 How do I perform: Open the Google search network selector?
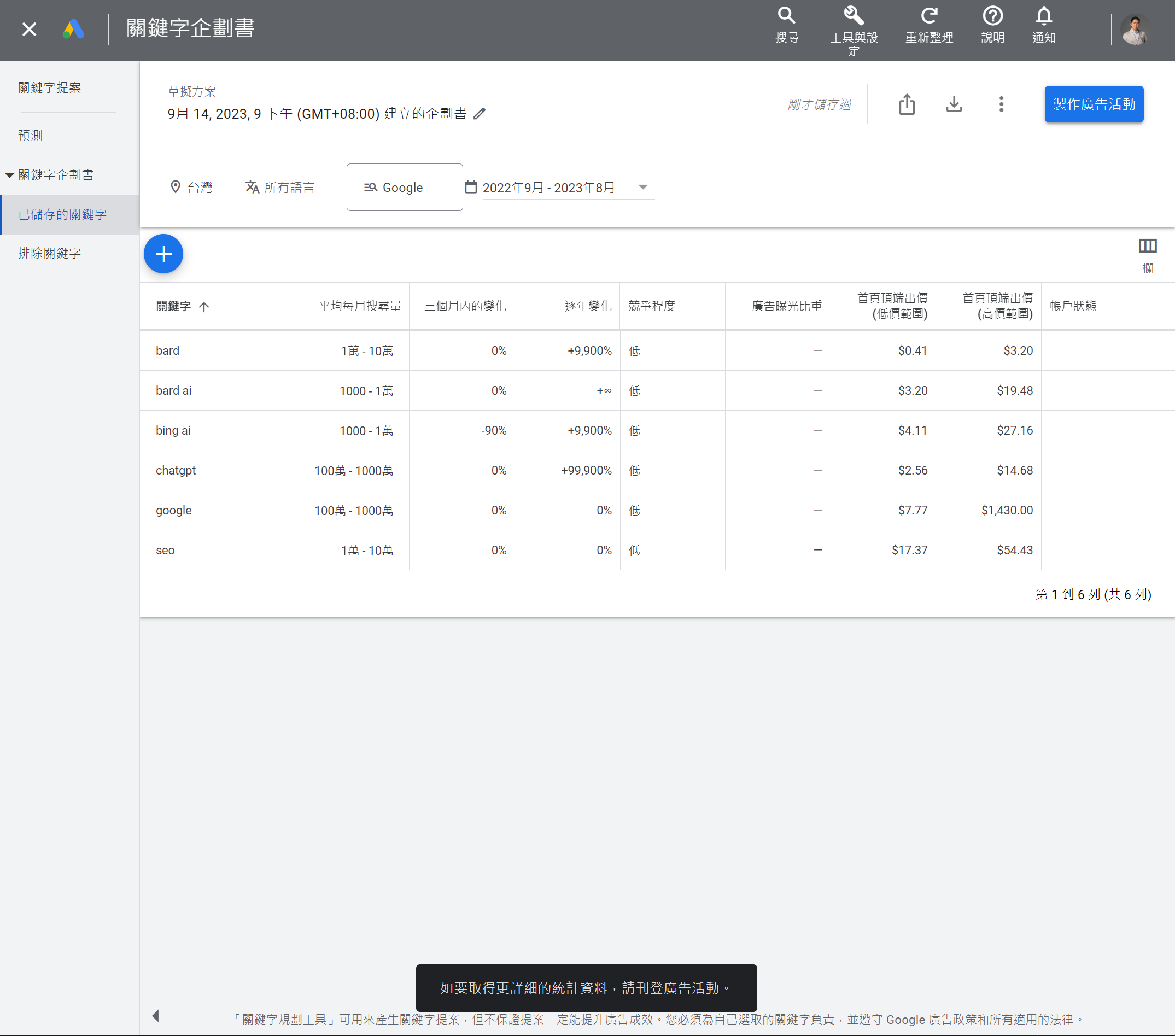404,188
